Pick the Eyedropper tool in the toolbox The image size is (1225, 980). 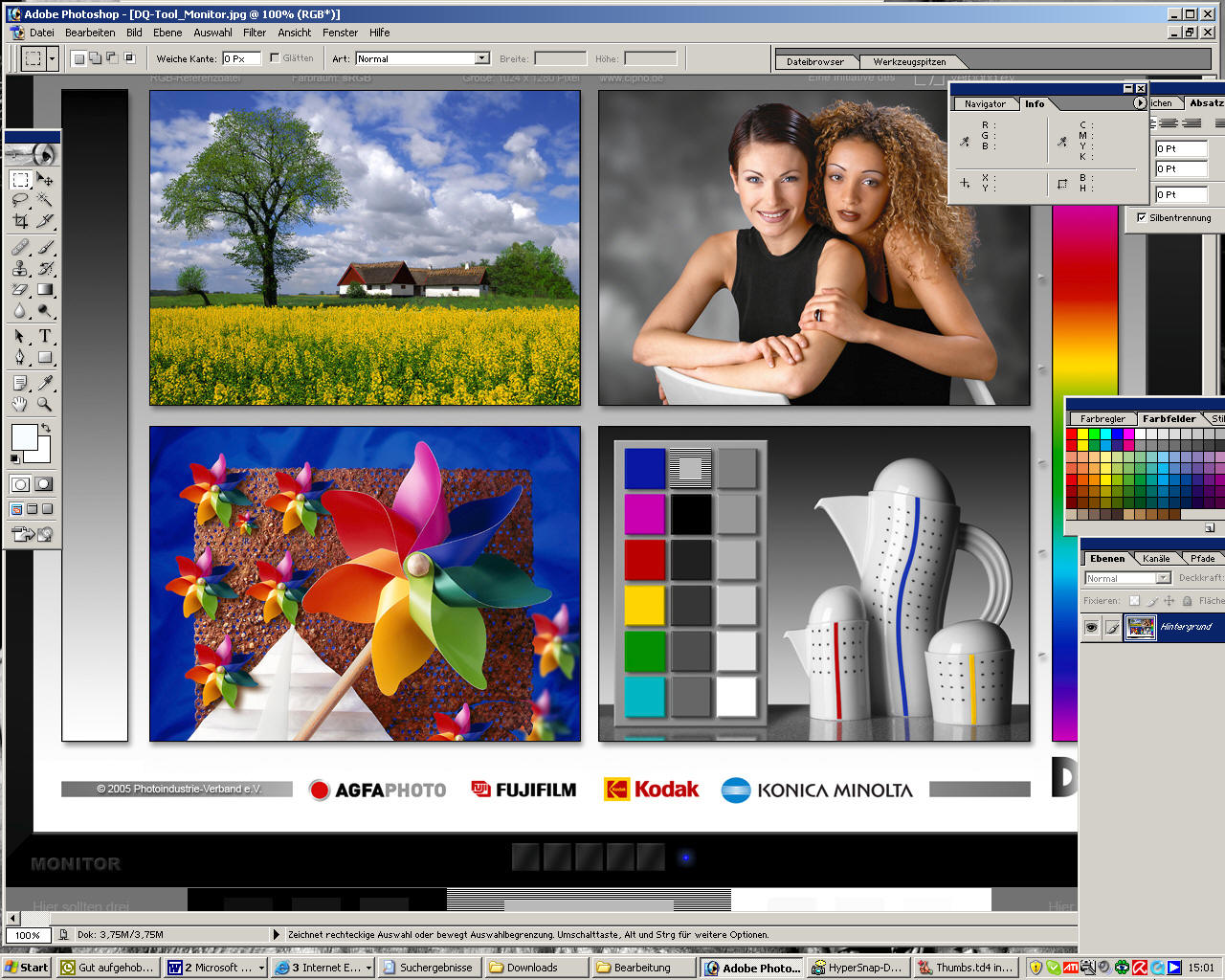coord(44,383)
